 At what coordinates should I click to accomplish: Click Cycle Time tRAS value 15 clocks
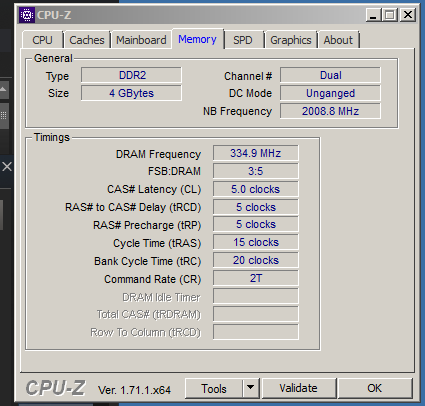pos(256,242)
